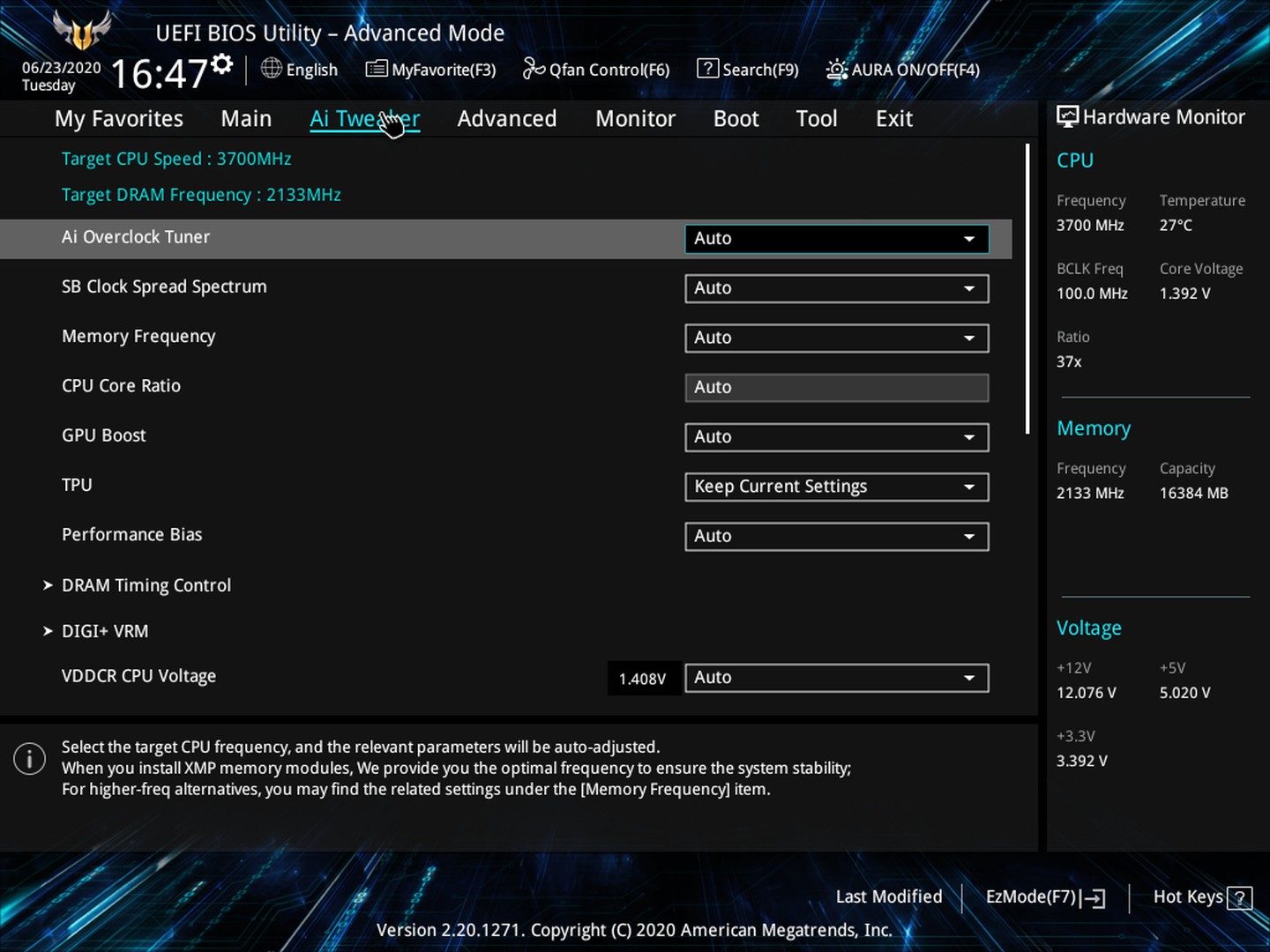The width and height of the screenshot is (1270, 952).
Task: Open MyFavorite(F3) list icon
Action: 377,68
